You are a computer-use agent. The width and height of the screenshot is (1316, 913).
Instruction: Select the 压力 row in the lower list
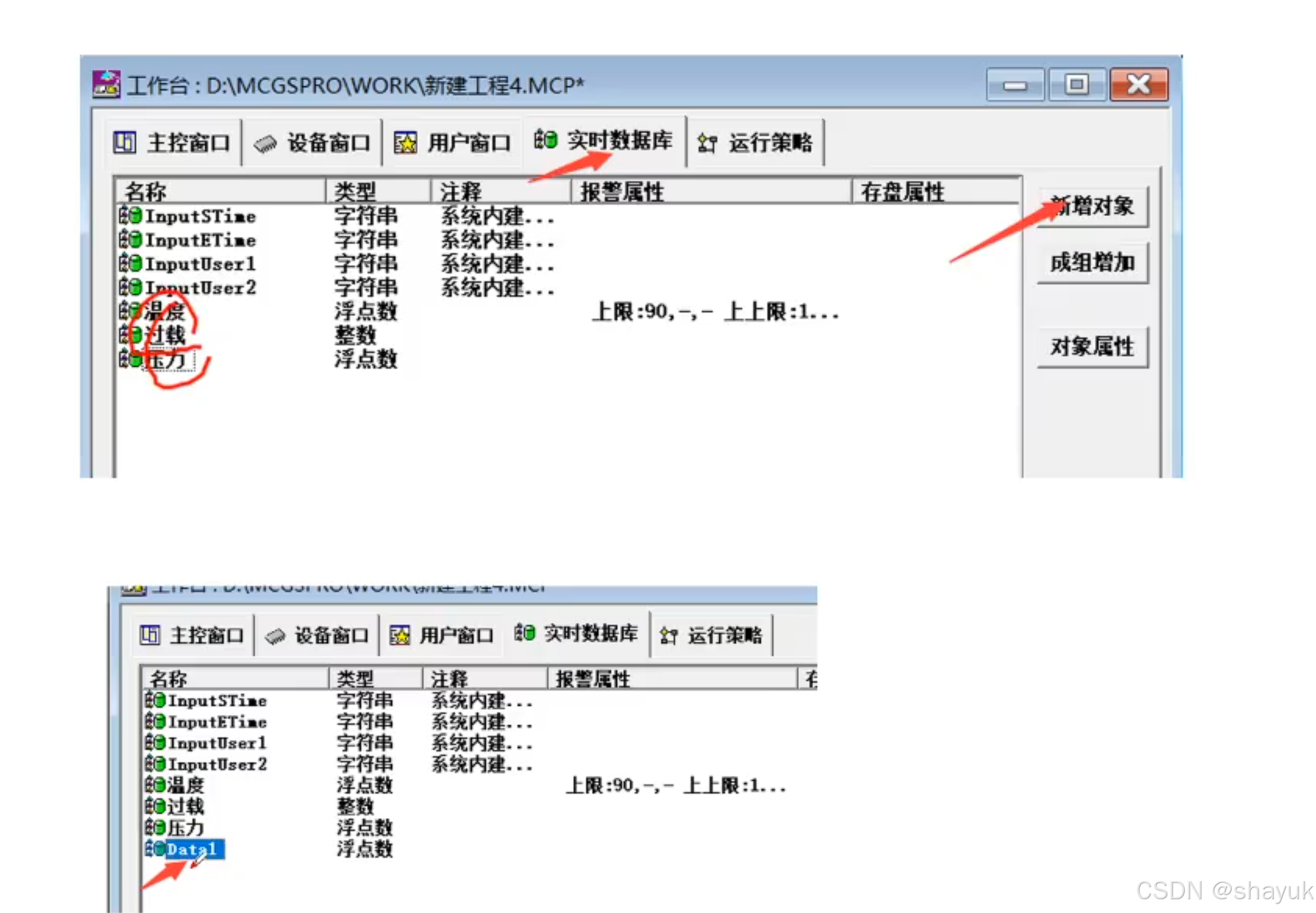pos(185,827)
